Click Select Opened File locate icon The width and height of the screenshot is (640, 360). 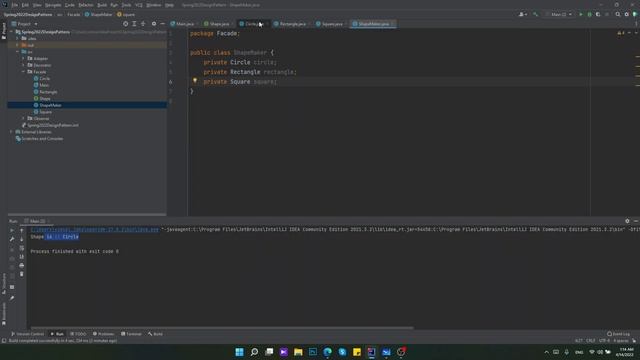click(125, 24)
